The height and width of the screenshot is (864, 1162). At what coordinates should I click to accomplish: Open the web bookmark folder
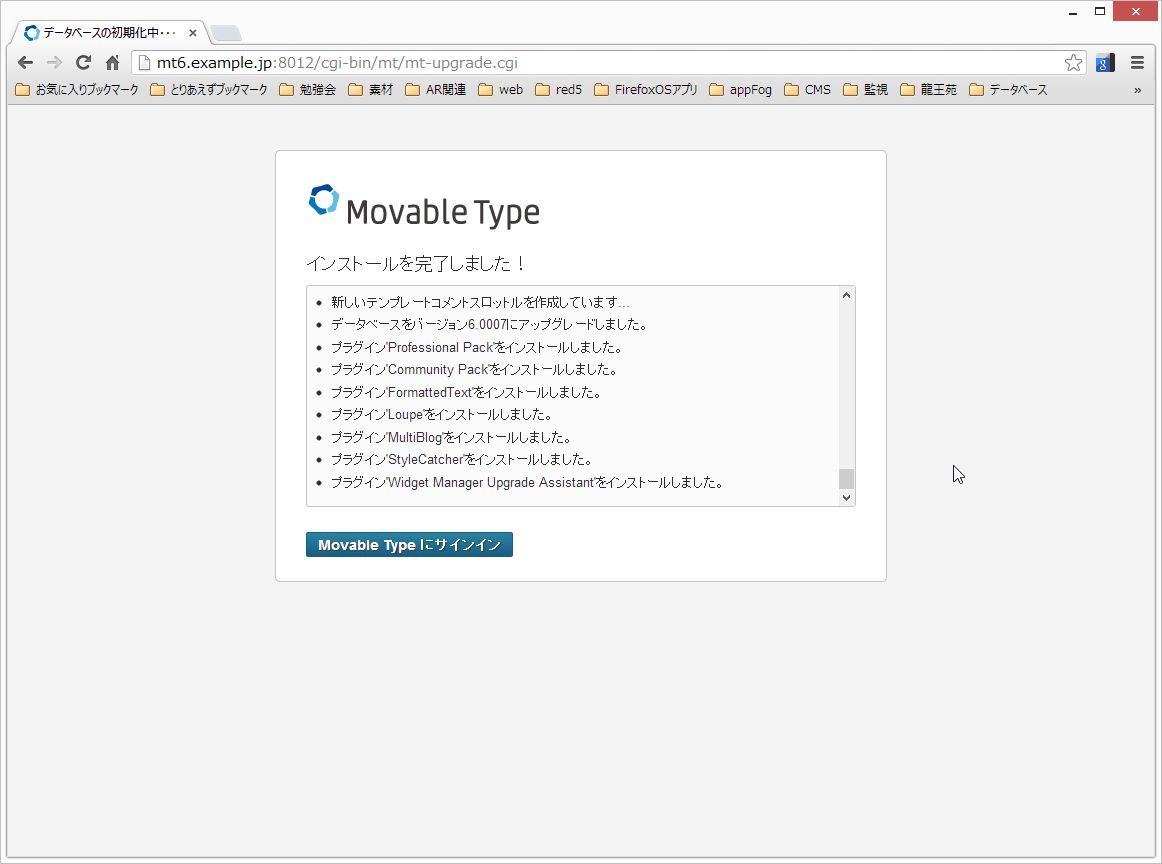click(x=501, y=90)
